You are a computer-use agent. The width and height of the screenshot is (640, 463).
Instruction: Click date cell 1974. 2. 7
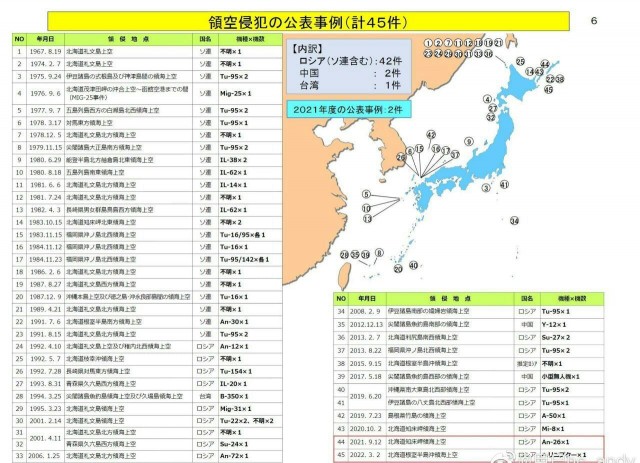tap(45, 64)
